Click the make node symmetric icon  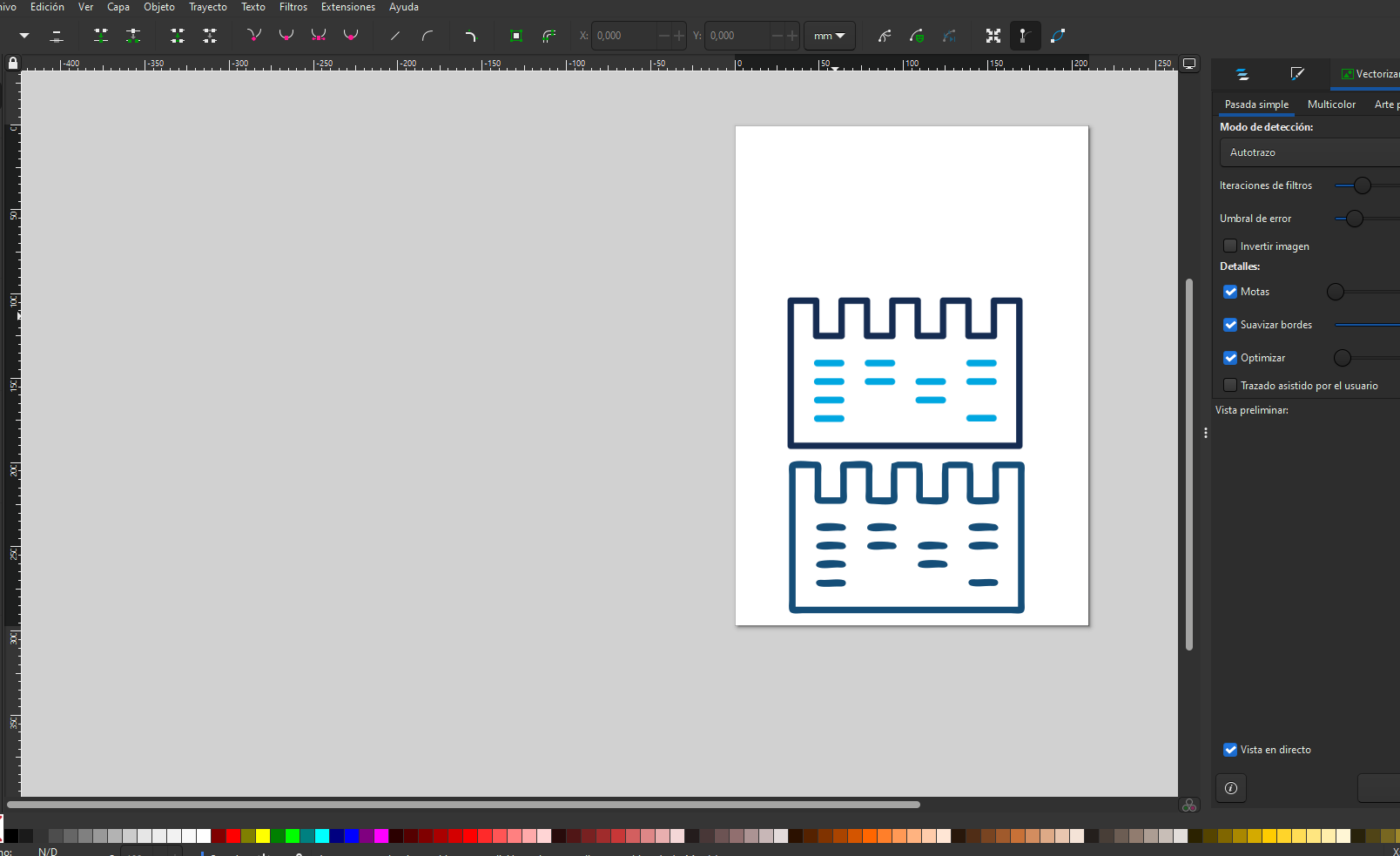click(x=319, y=36)
